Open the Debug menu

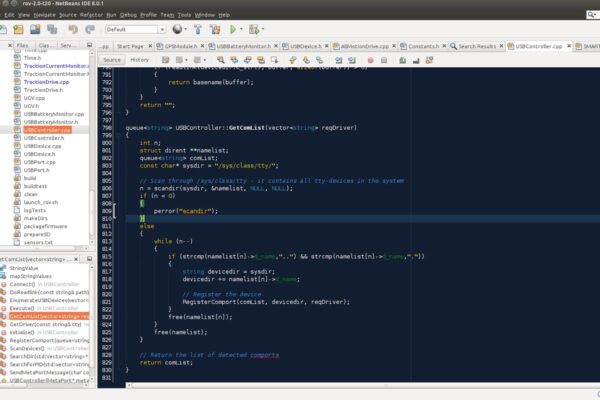coord(128,15)
